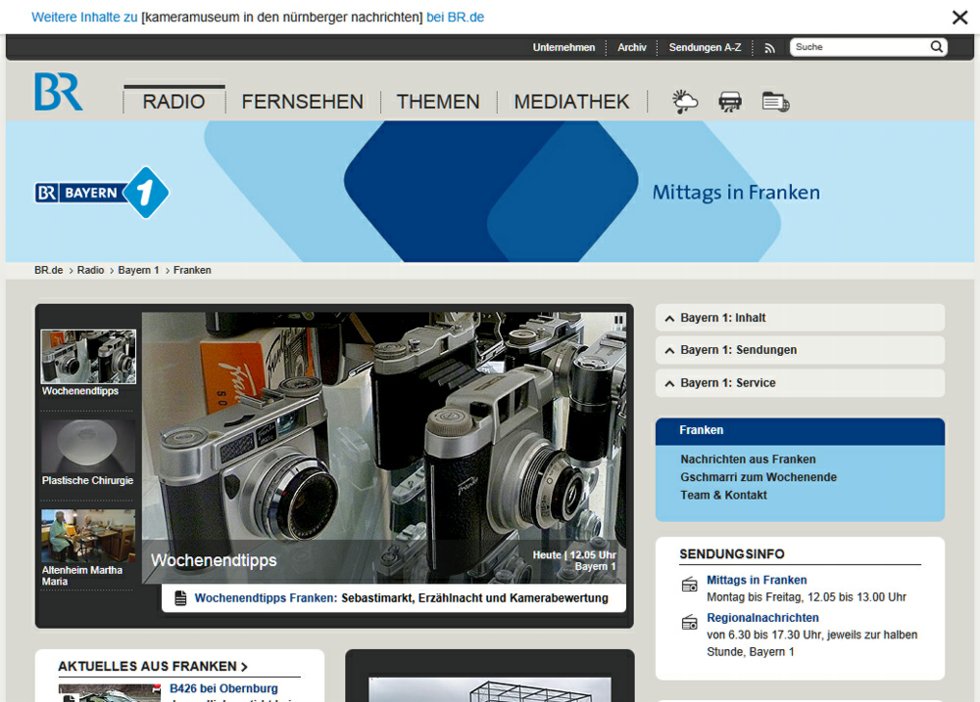
Task: Close the overlay with the X button
Action: (959, 17)
